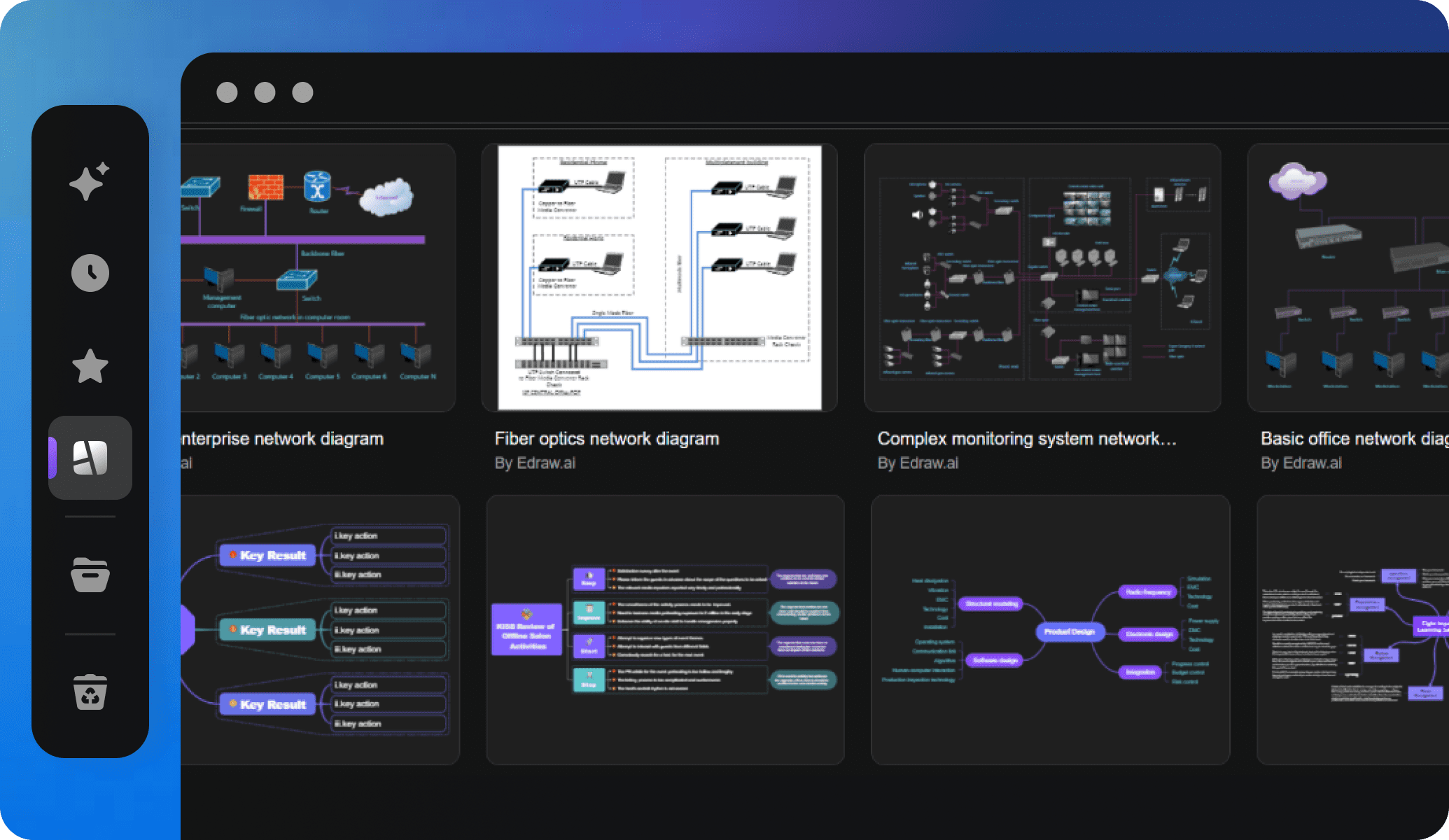Open the Favorites star icon

90,366
